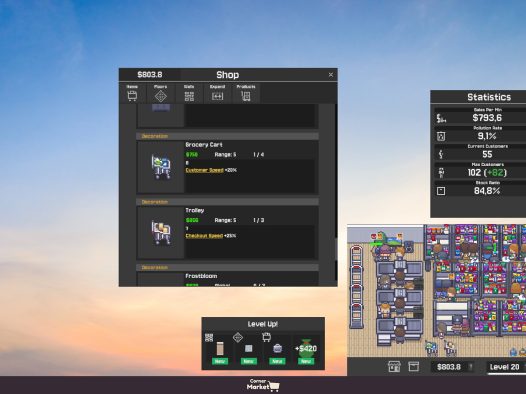The width and height of the screenshot is (526, 394).
Task: Open the Items tab in the Shop
Action: [x=132, y=93]
